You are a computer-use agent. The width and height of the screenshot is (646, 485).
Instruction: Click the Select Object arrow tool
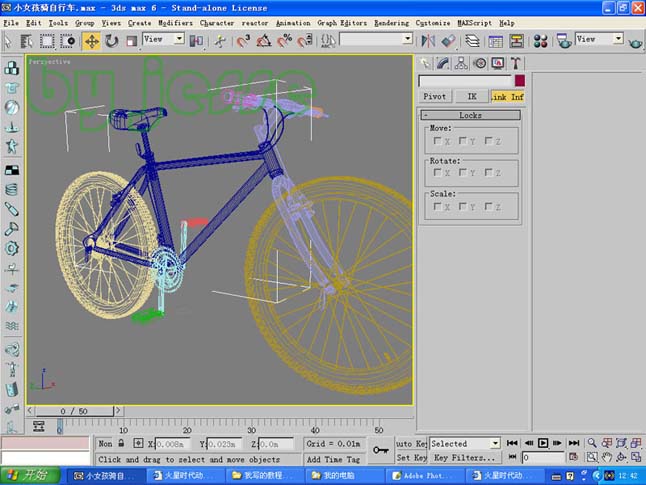pos(7,41)
